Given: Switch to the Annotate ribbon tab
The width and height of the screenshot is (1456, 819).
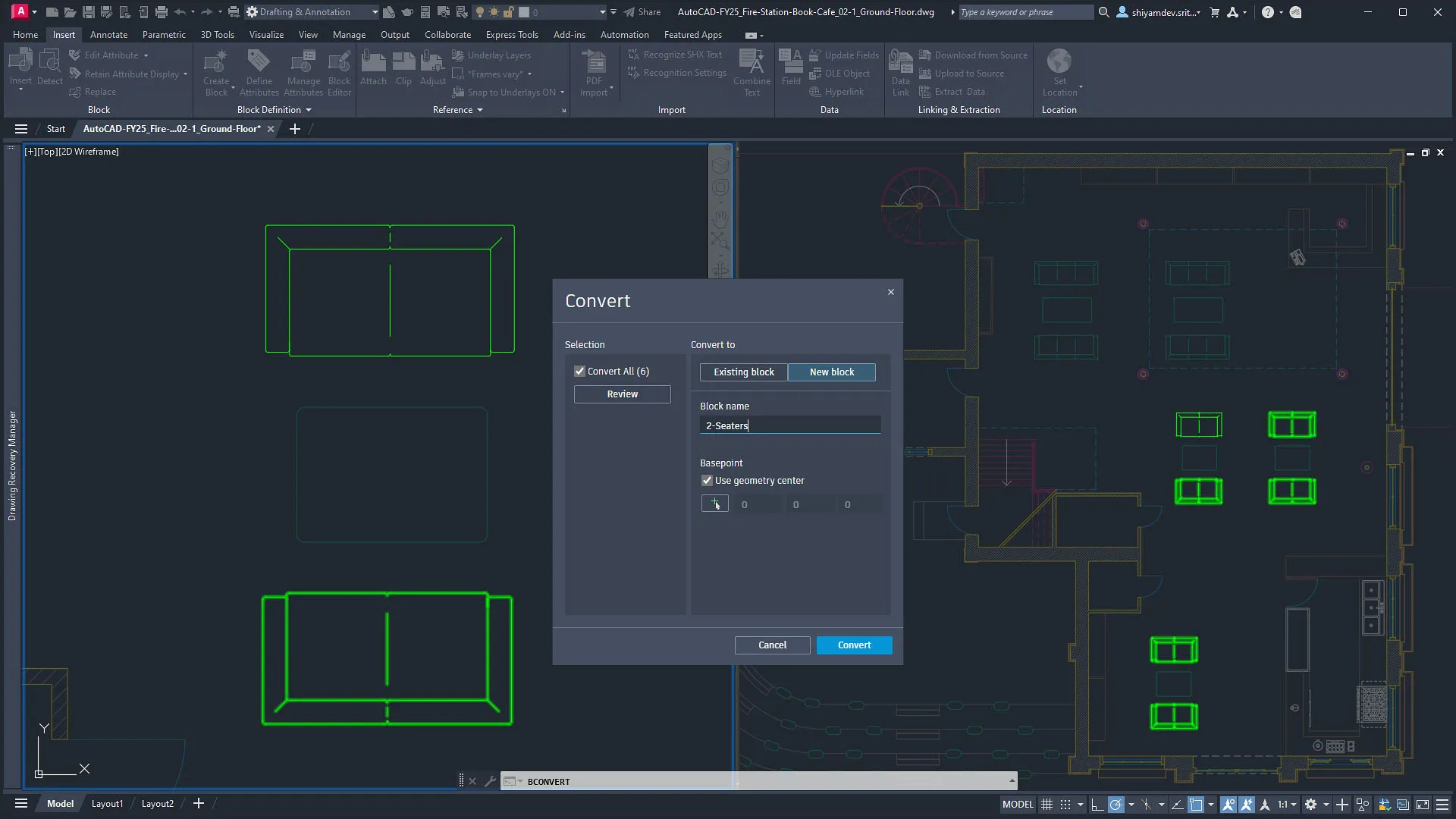Looking at the screenshot, I should point(108,34).
